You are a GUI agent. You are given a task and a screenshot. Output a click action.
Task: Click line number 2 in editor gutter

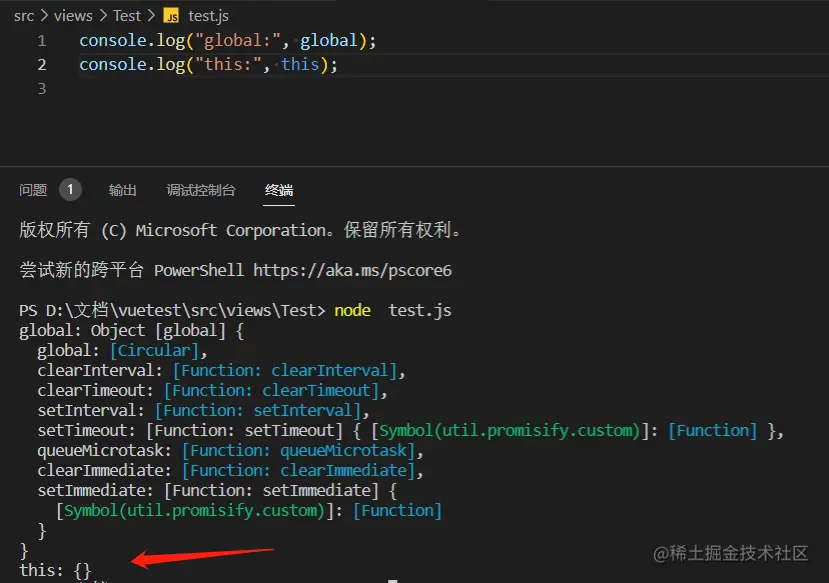pyautogui.click(x=42, y=64)
